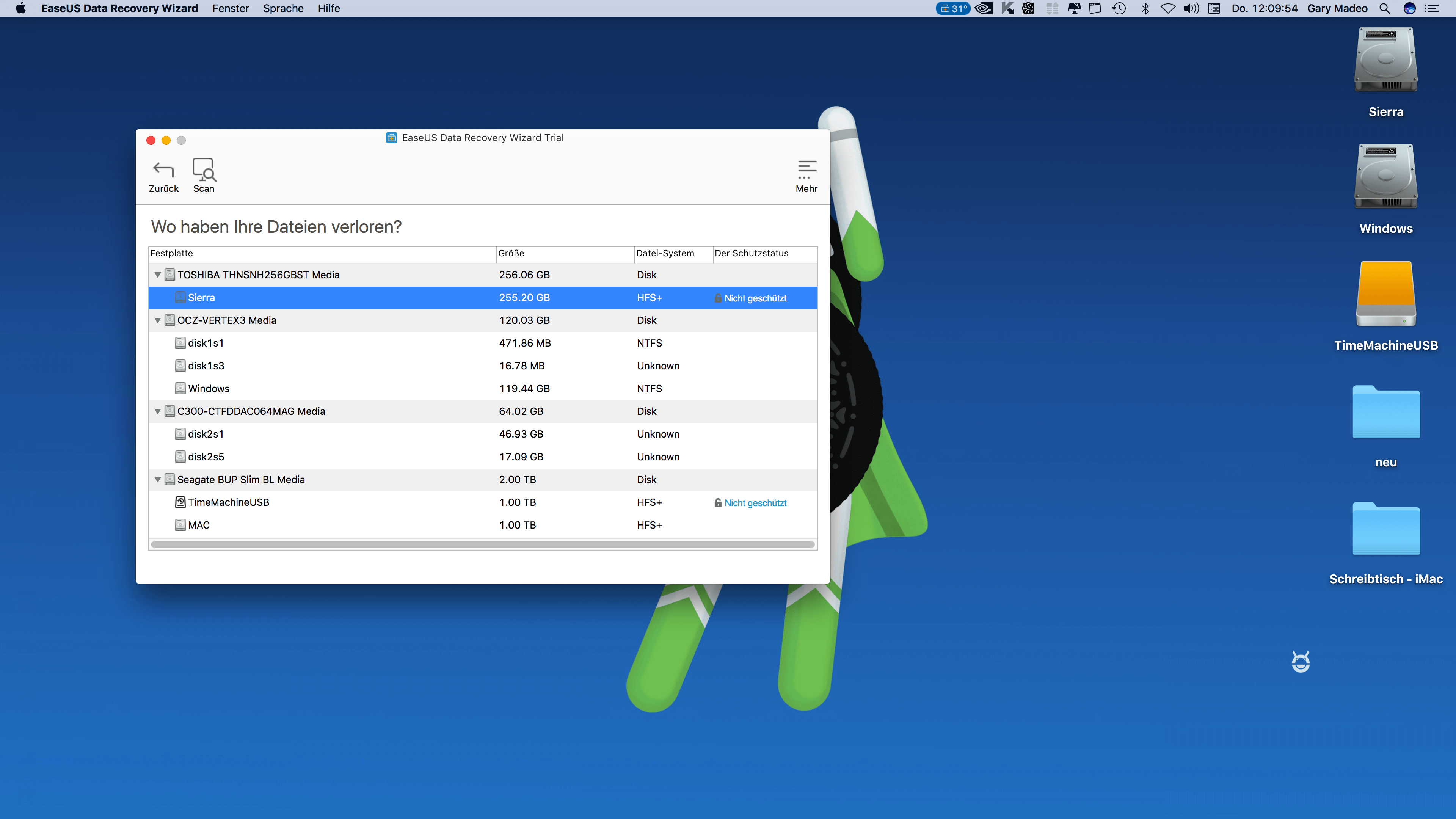The width and height of the screenshot is (1456, 819).
Task: Open Time Machine menu bar icon
Action: pyautogui.click(x=1119, y=8)
